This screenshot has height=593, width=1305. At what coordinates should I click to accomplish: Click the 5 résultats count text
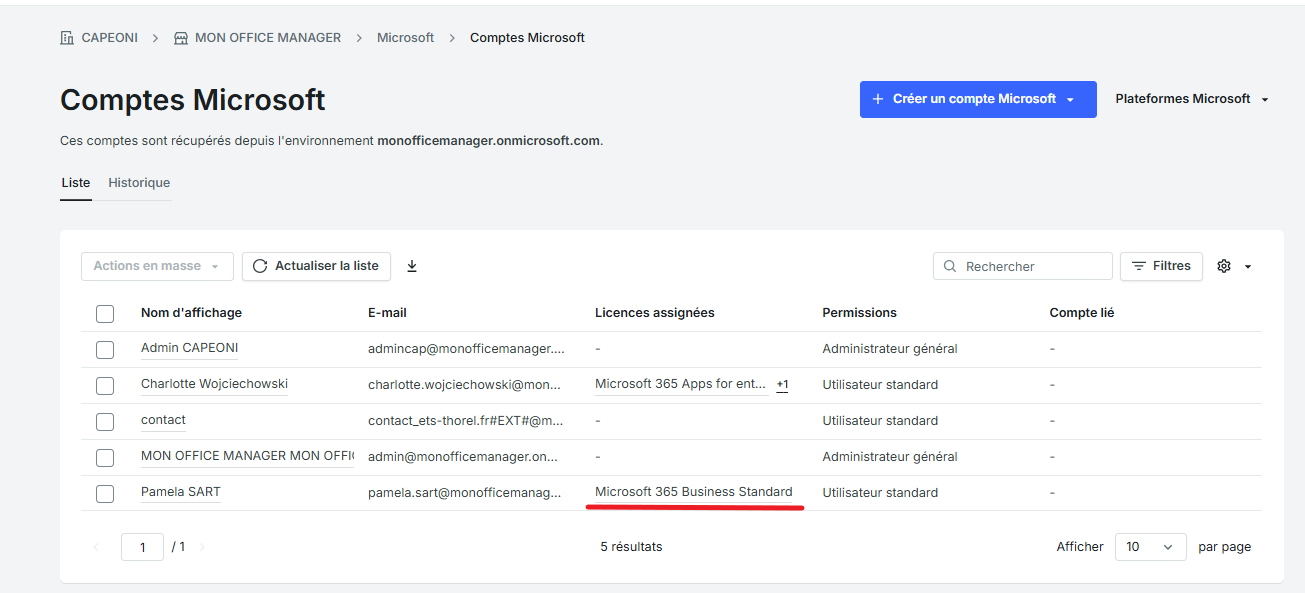point(631,547)
